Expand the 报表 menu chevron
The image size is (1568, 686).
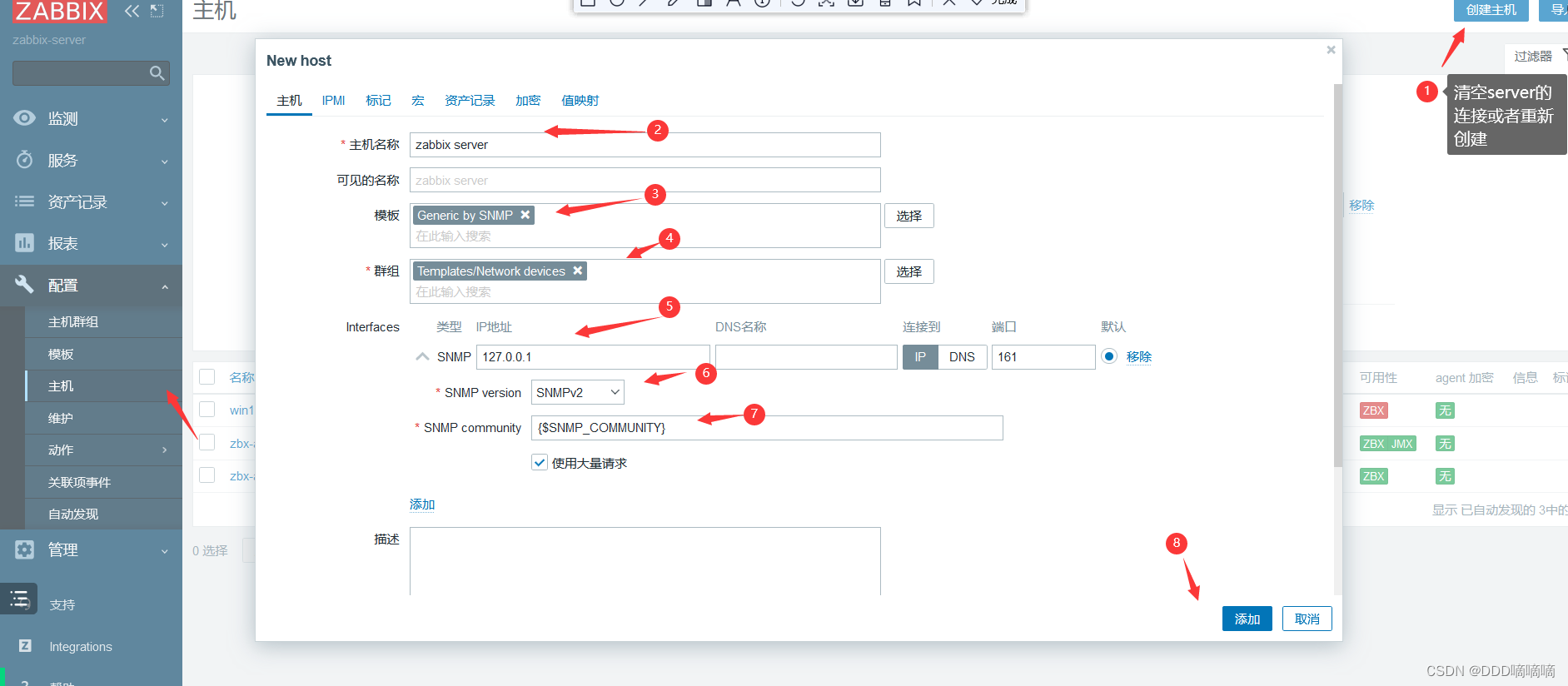pos(165,245)
